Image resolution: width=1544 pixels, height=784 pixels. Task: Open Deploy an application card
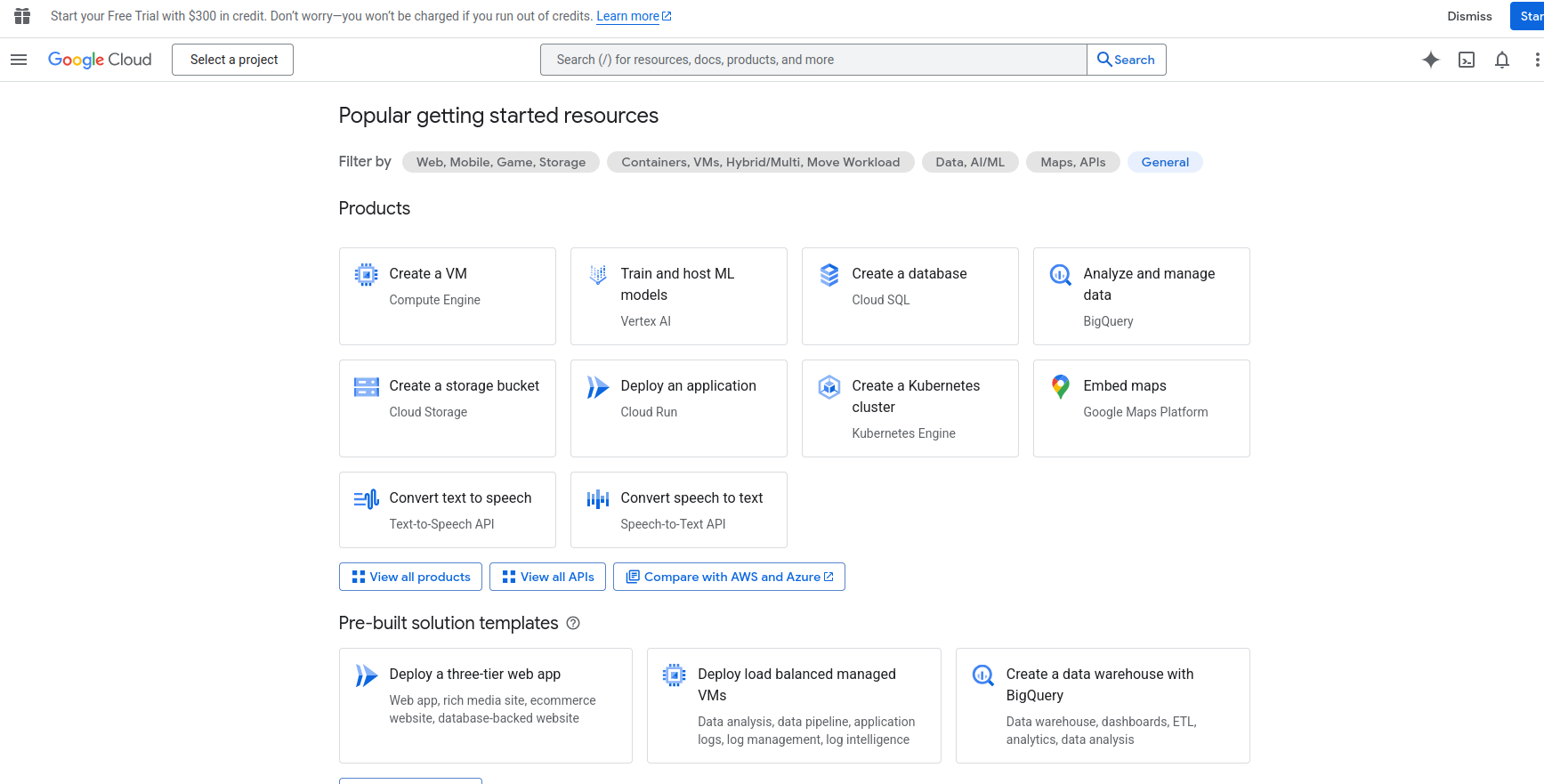679,408
